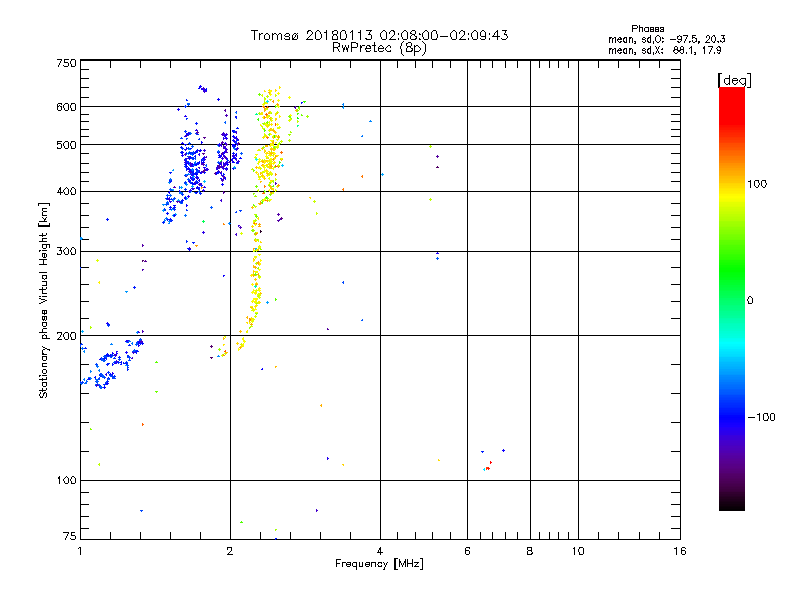
Task: Click the '0' colorbar tick label
Action: pos(750,301)
